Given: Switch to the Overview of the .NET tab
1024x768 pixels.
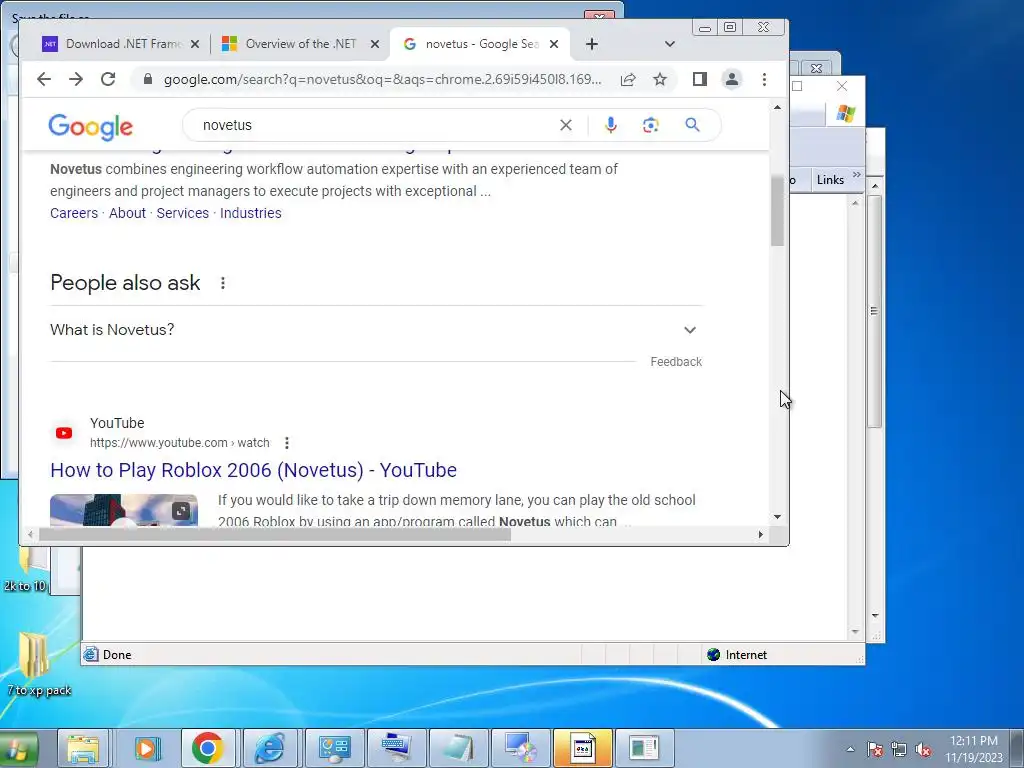Looking at the screenshot, I should pos(300,44).
